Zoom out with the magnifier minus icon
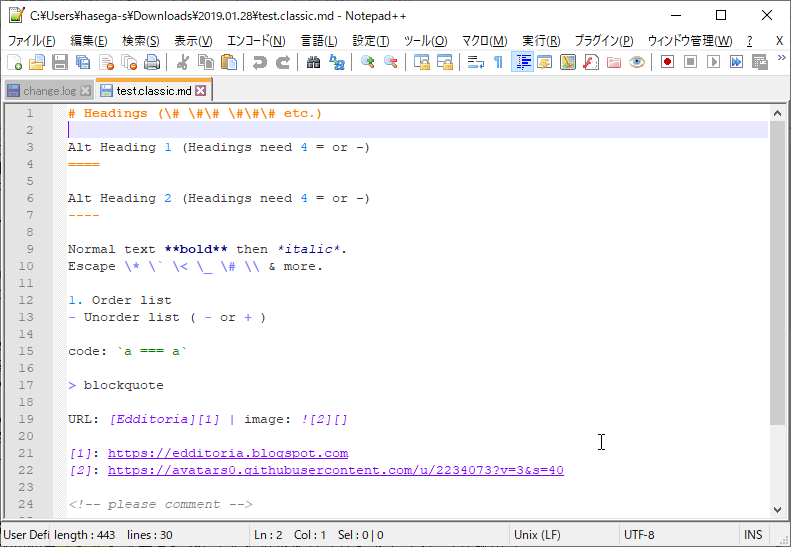 [390, 62]
